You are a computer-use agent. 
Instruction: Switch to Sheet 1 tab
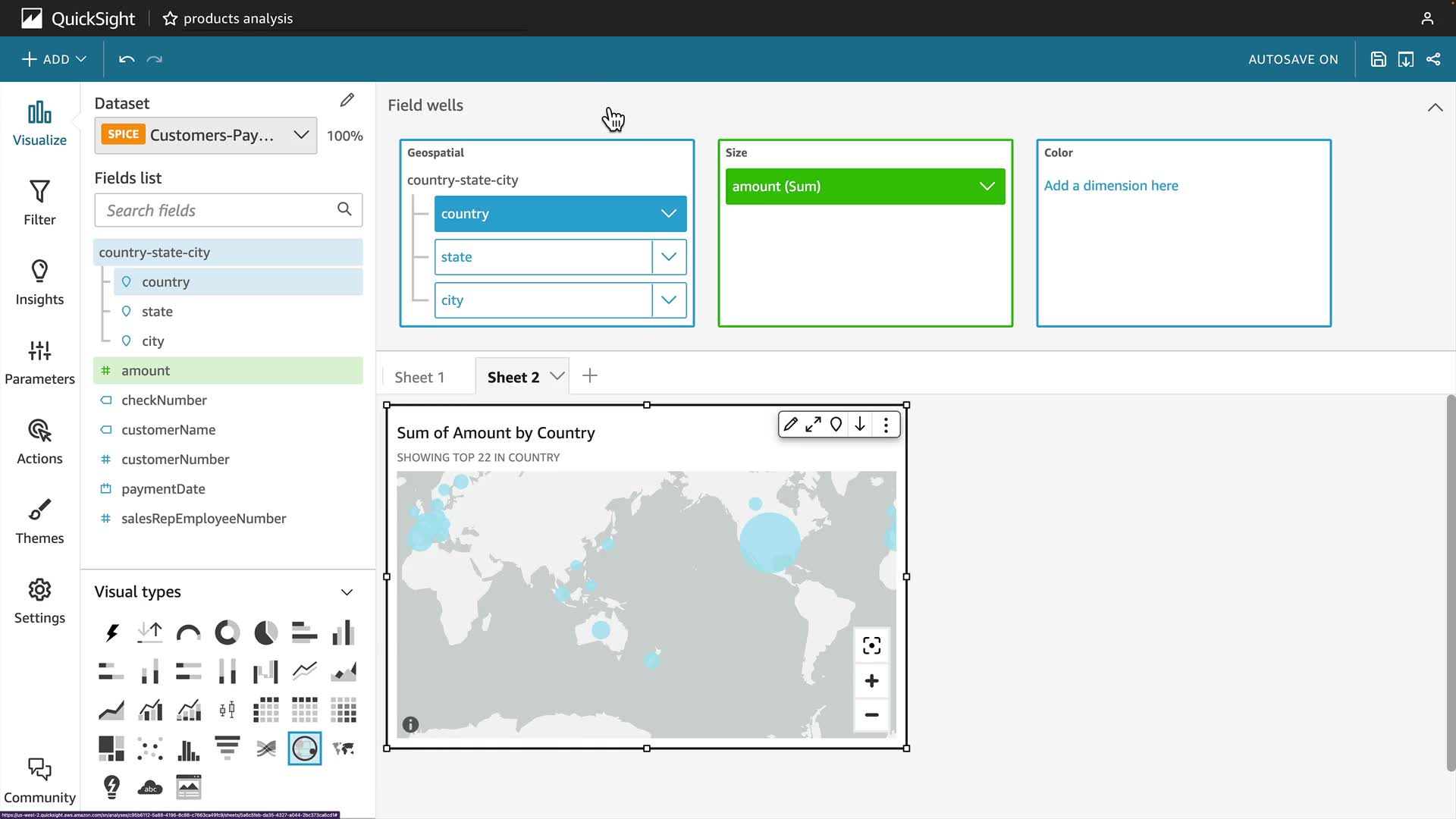[x=419, y=377]
